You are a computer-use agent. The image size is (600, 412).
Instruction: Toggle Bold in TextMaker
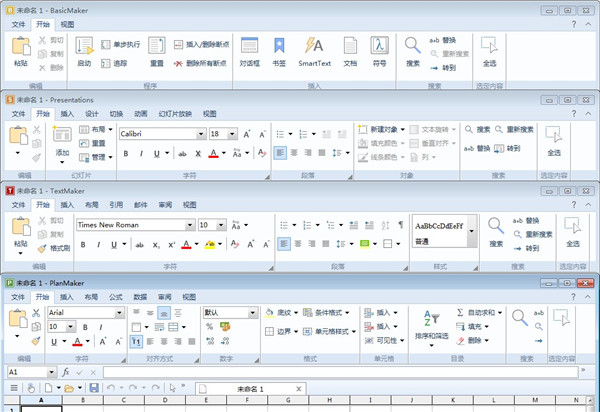click(x=83, y=245)
